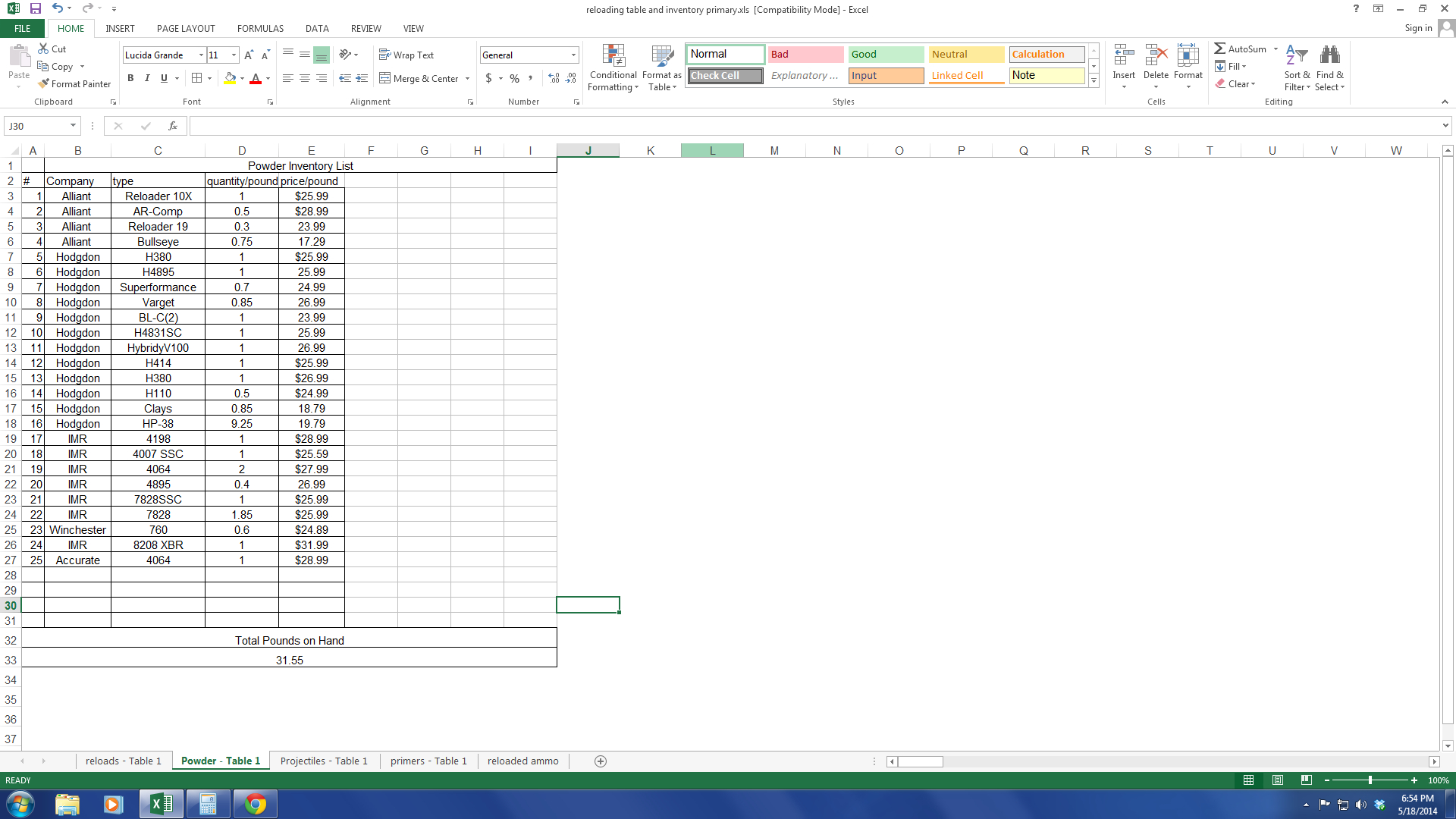Click the AutoSum sigma icon
Screen dimensions: 1456x819
1219,49
